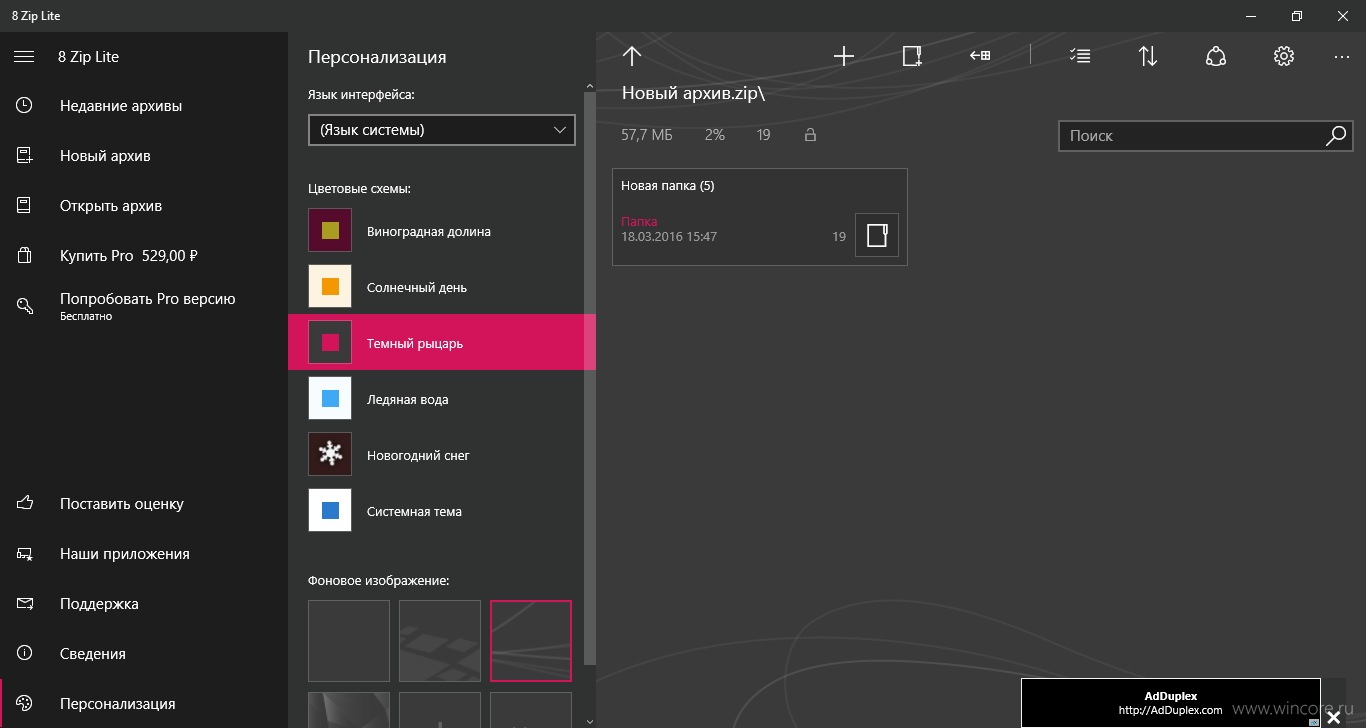Click the key icon for Pro trial

click(25, 305)
